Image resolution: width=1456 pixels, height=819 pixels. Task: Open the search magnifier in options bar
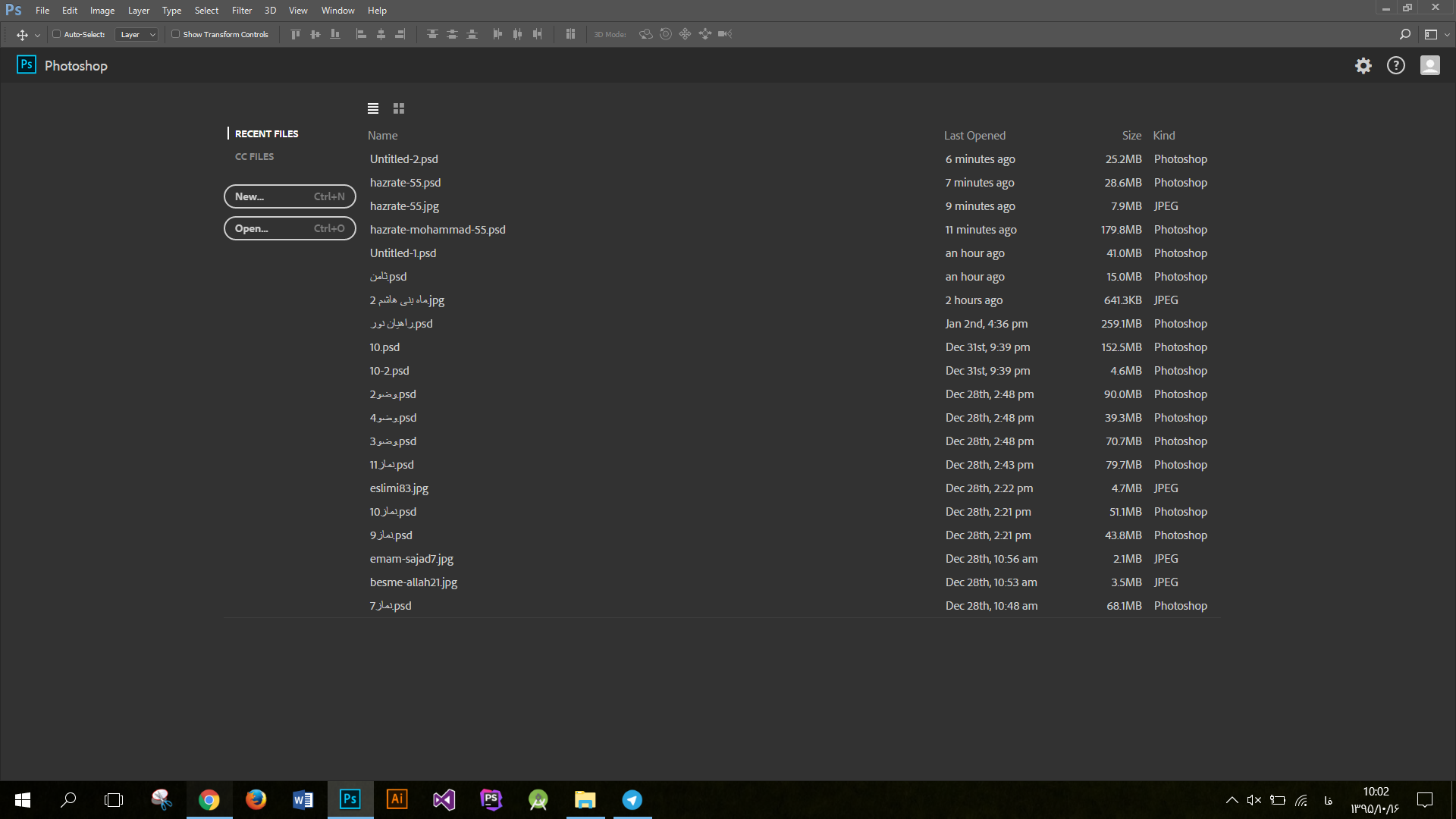click(x=1404, y=34)
